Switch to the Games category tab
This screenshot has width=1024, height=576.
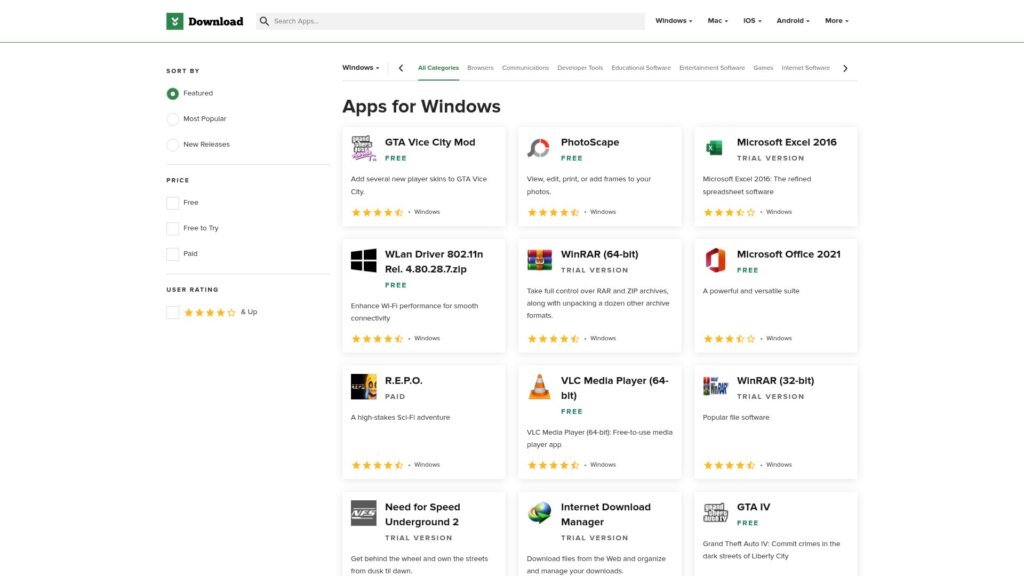(763, 68)
